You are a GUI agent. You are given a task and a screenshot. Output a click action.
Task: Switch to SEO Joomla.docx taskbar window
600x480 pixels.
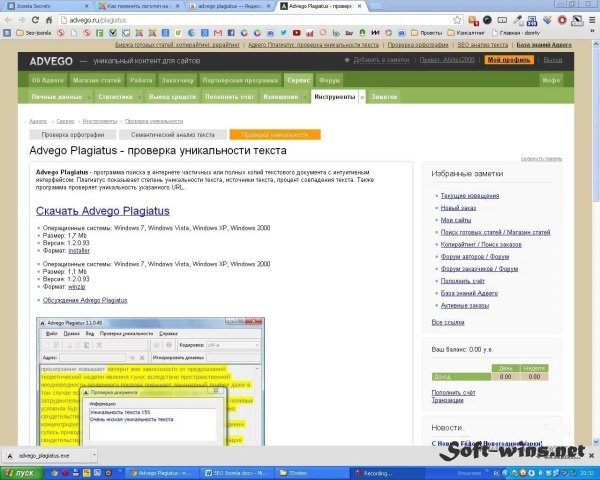click(x=236, y=473)
